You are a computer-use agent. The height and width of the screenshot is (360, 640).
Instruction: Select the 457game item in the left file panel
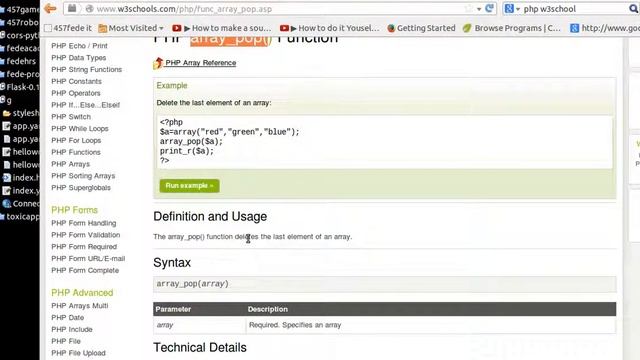tap(20, 9)
